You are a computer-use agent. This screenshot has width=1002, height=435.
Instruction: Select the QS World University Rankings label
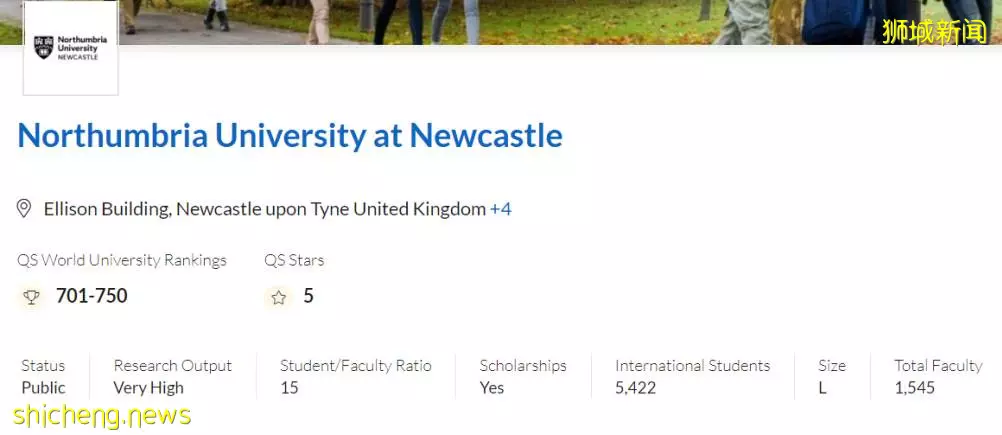tap(122, 260)
